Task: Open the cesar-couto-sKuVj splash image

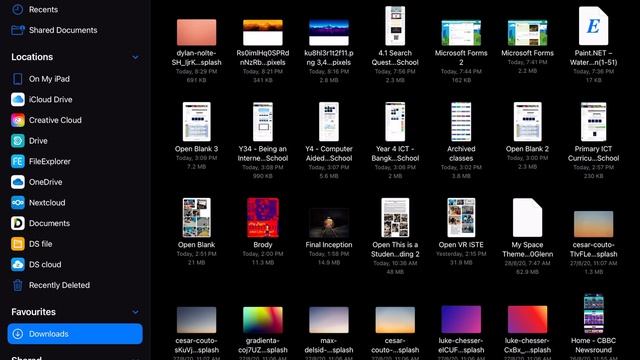Action: point(196,320)
